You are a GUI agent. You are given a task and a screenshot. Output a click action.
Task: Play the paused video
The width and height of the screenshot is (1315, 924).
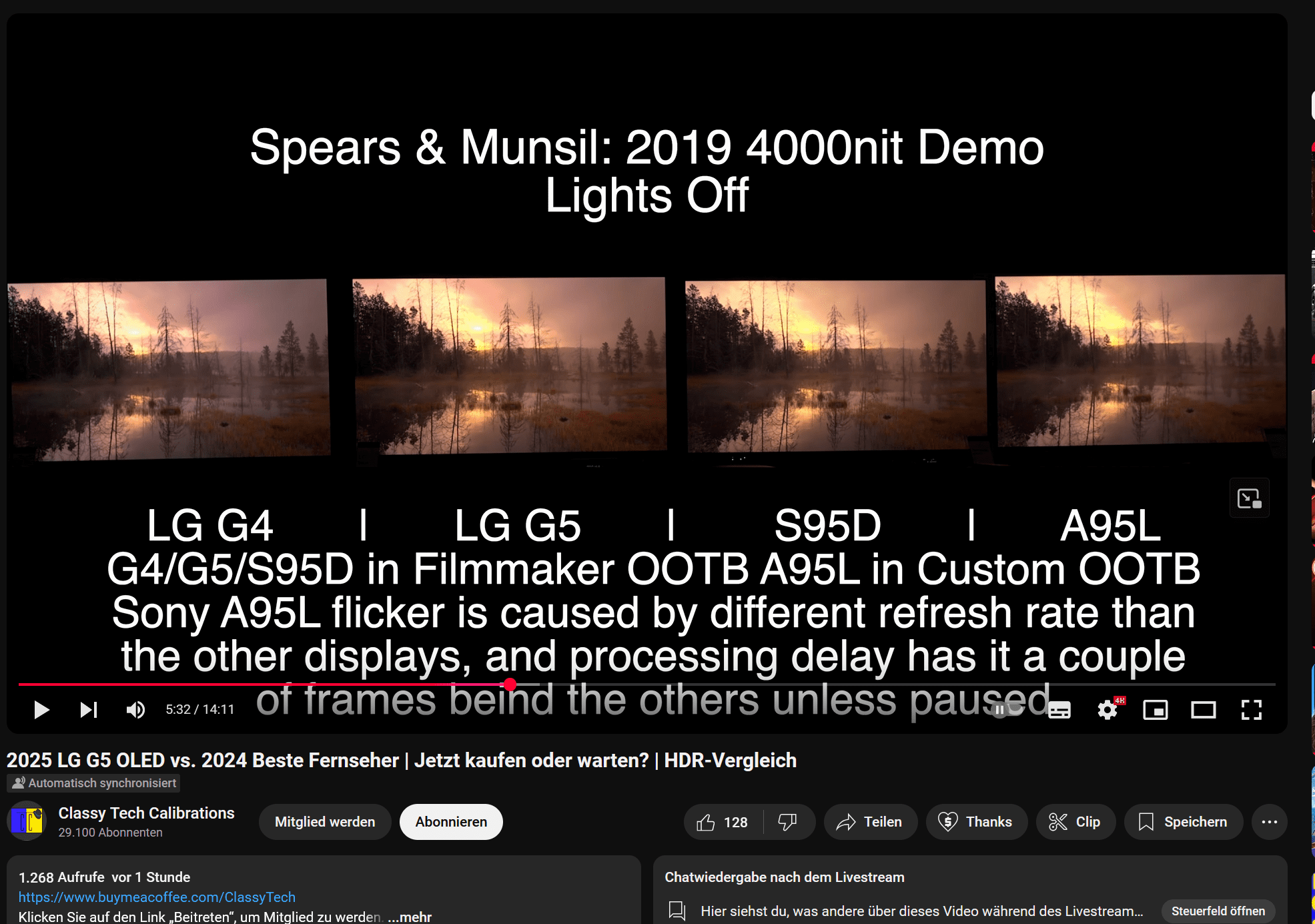click(41, 710)
